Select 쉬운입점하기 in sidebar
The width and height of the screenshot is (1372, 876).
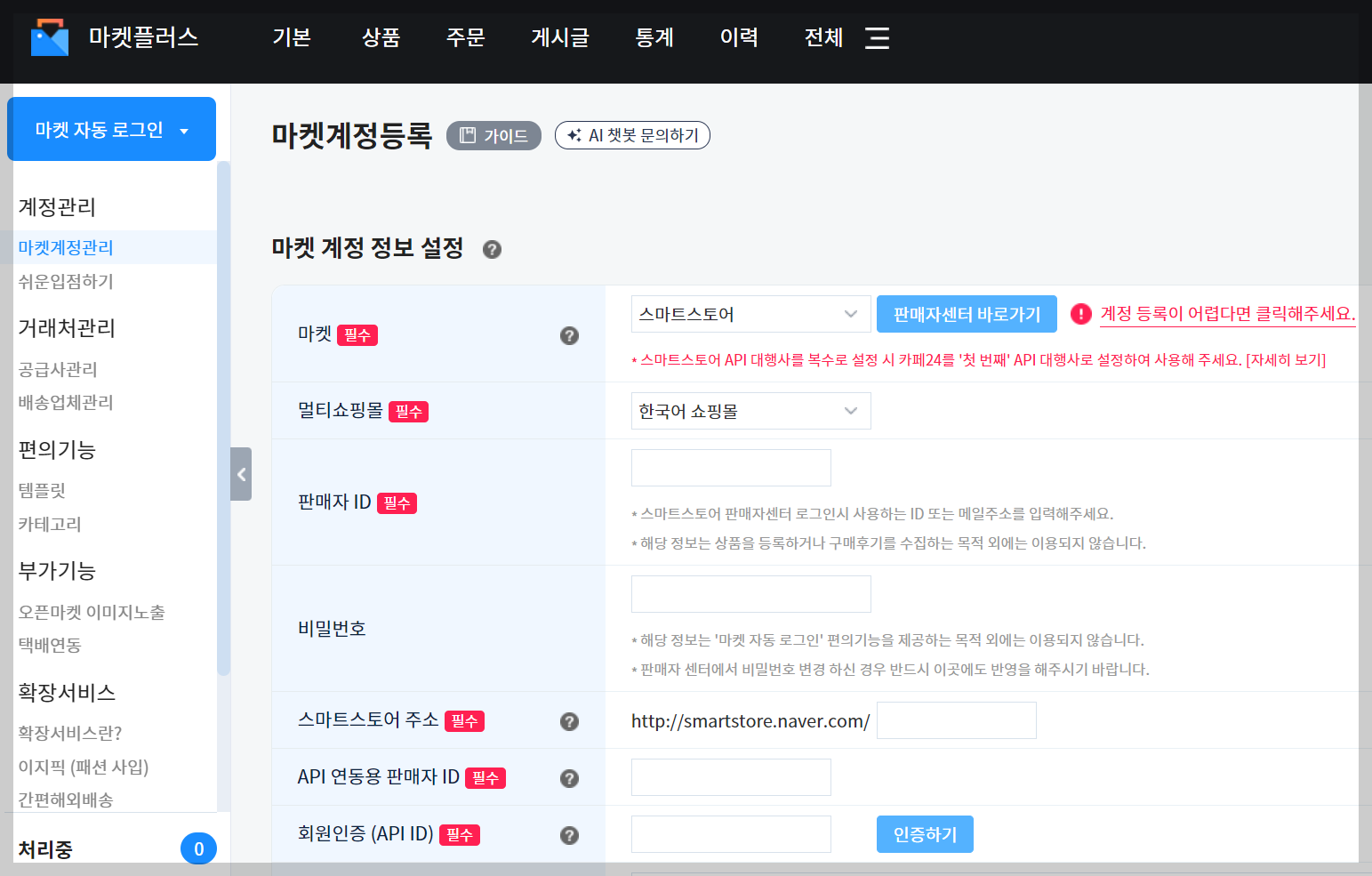(66, 281)
